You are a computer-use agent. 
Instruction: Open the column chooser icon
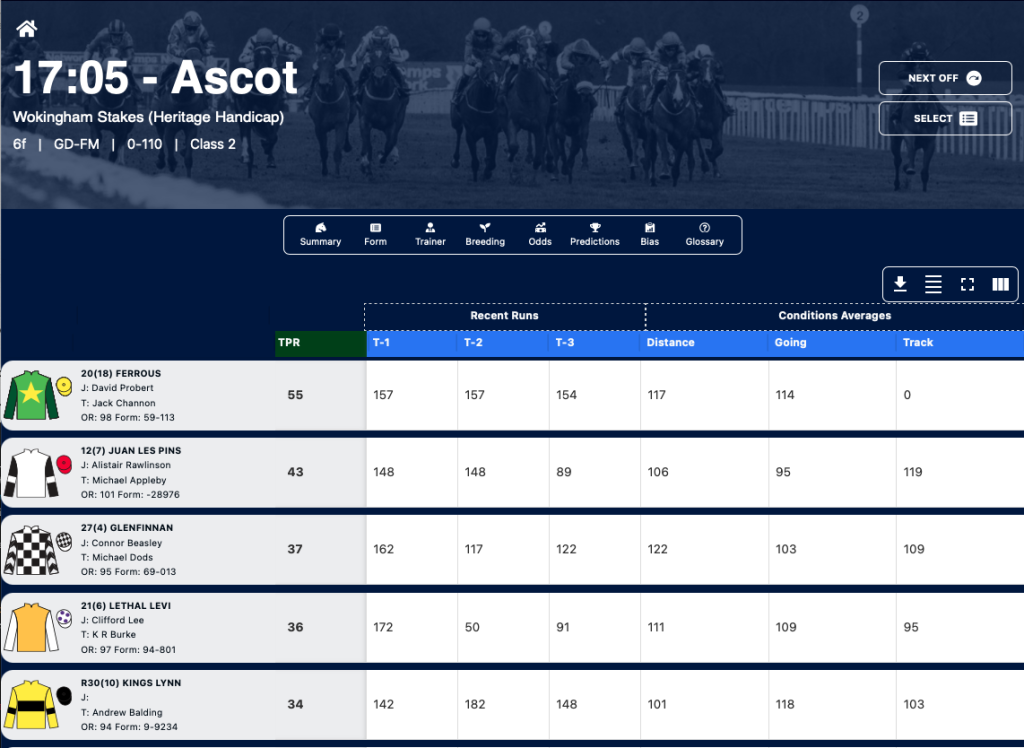tap(1000, 284)
